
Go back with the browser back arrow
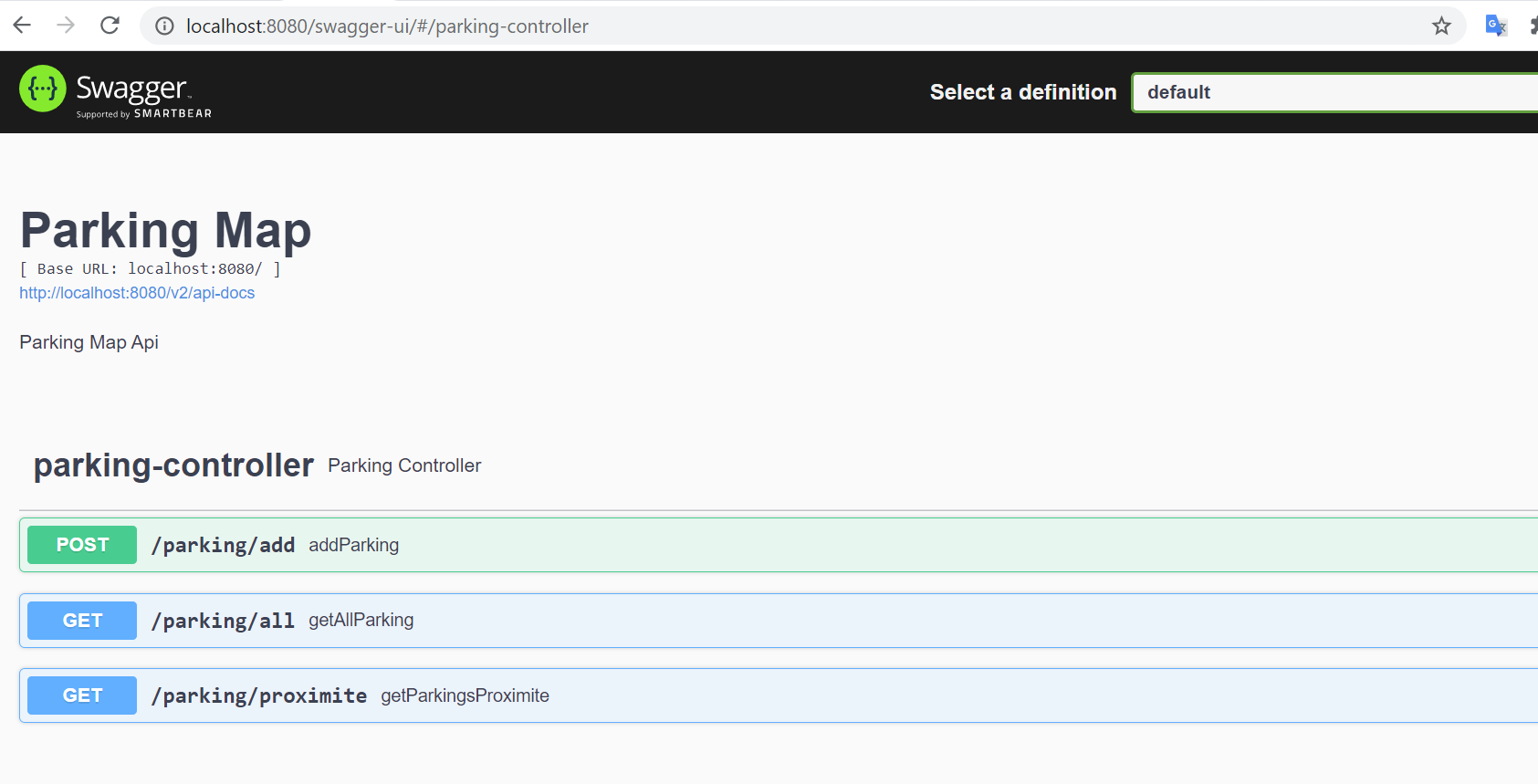point(22,26)
